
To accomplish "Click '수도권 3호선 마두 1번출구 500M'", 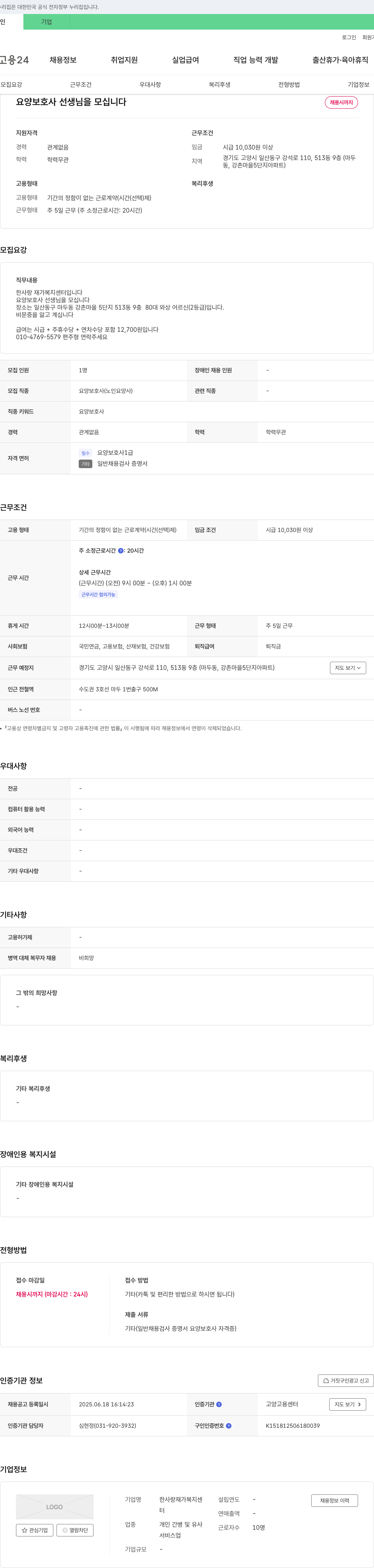I will click(x=118, y=689).
